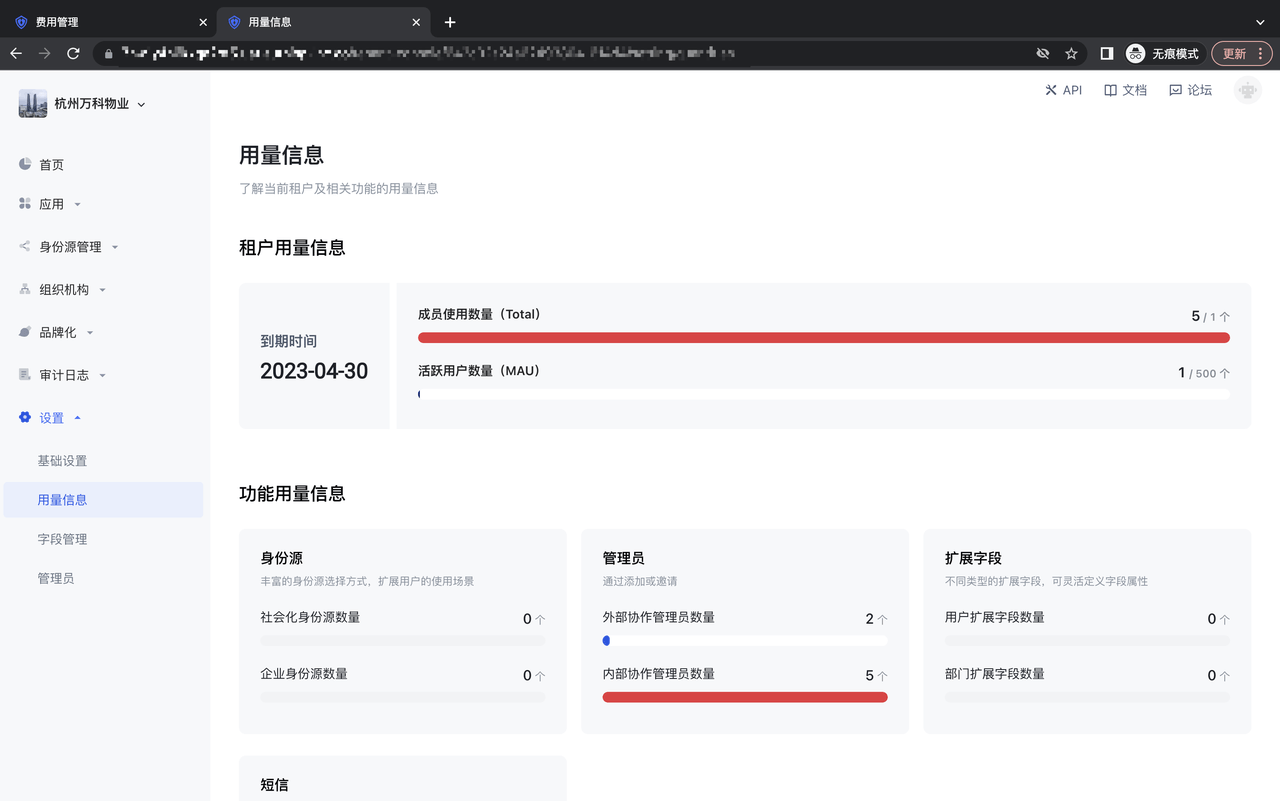The image size is (1280, 801).
Task: Click the Identity source management share icon
Action: (x=25, y=246)
